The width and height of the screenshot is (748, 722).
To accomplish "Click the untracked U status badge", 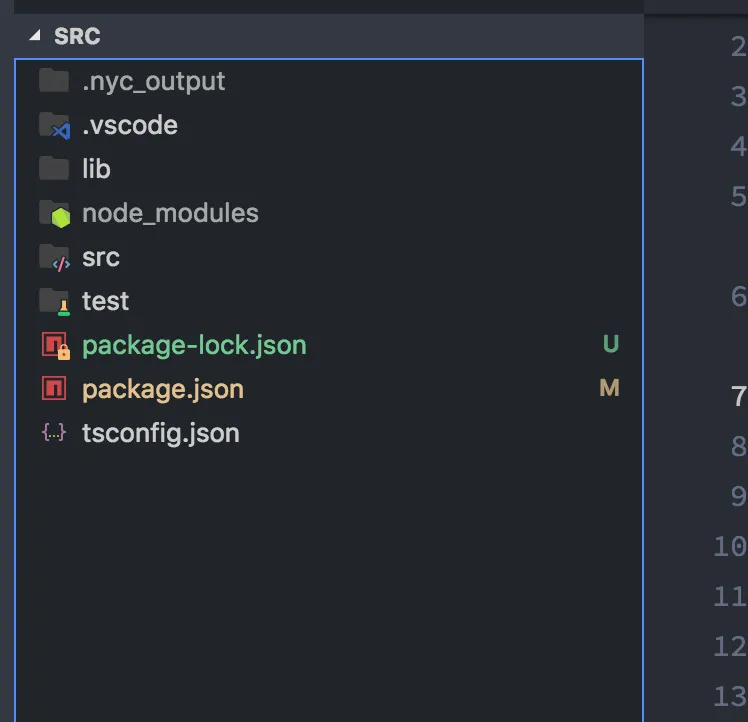I will click(x=610, y=345).
